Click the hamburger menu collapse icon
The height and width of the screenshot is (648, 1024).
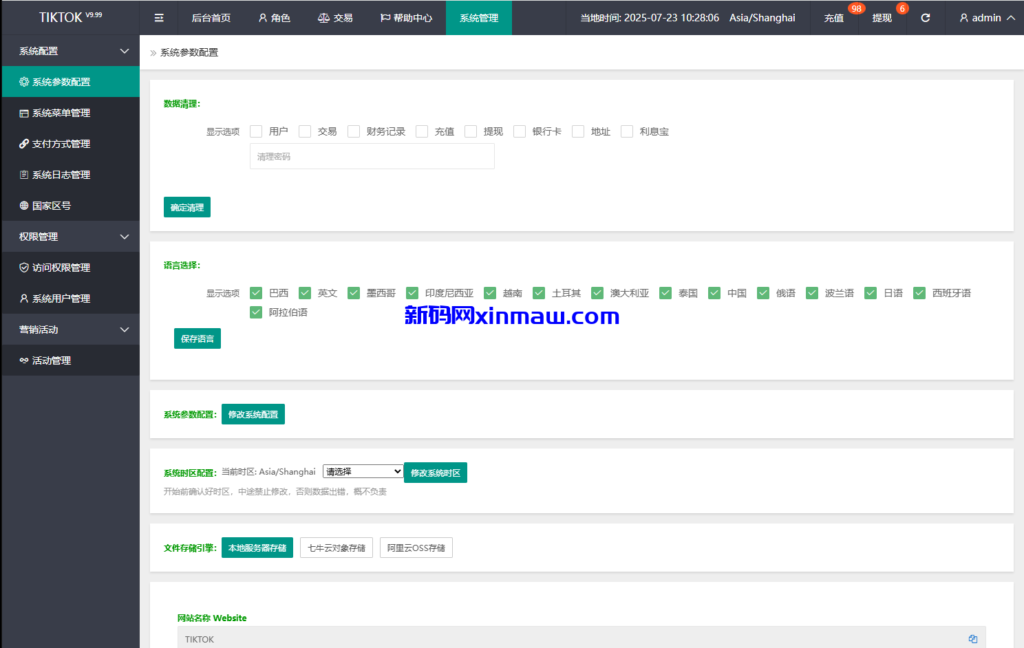click(159, 18)
